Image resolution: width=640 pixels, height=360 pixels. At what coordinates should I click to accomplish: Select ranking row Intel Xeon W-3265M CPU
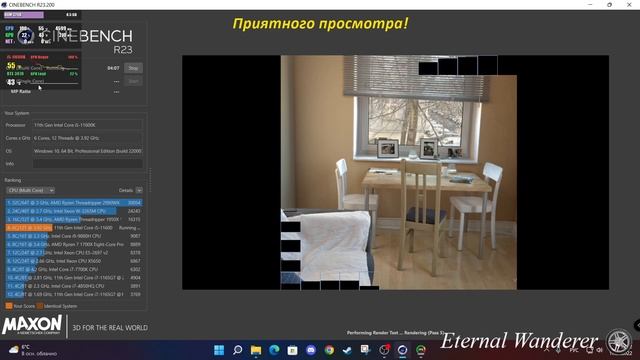click(x=74, y=211)
